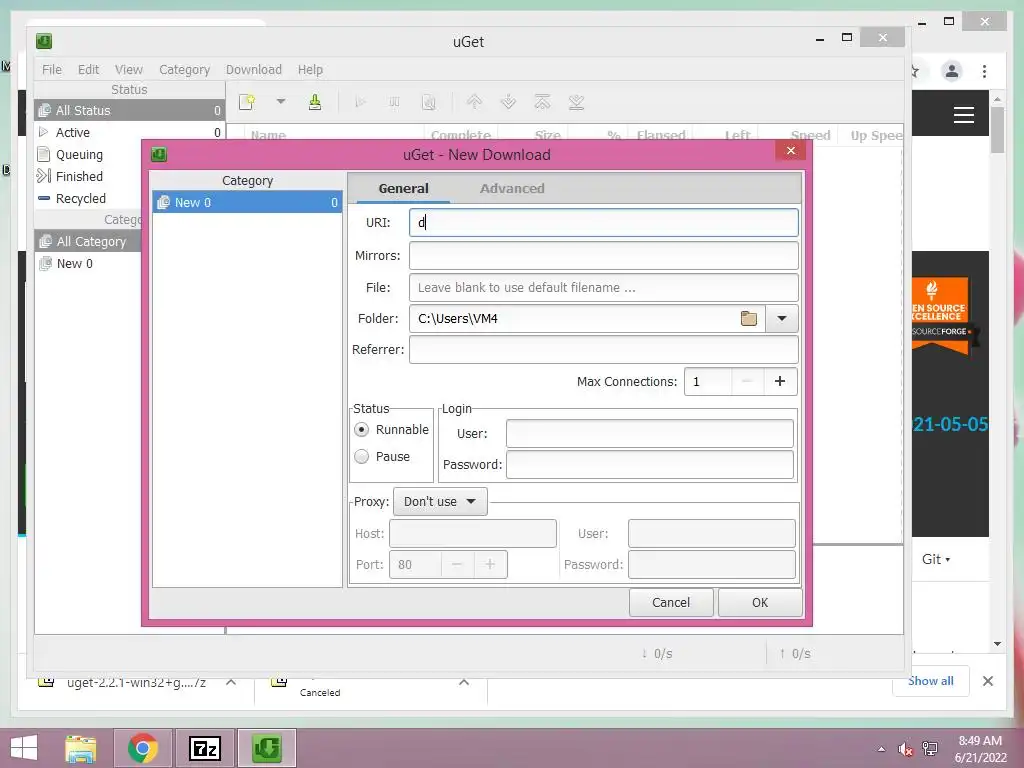Click the OK button in the dialog

tap(760, 603)
